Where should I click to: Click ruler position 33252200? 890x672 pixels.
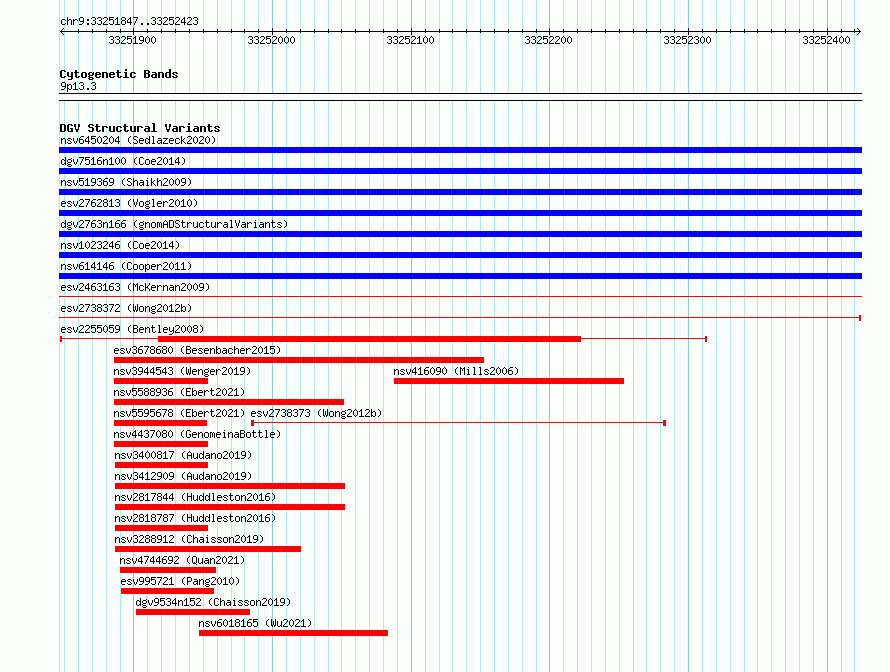coord(549,40)
